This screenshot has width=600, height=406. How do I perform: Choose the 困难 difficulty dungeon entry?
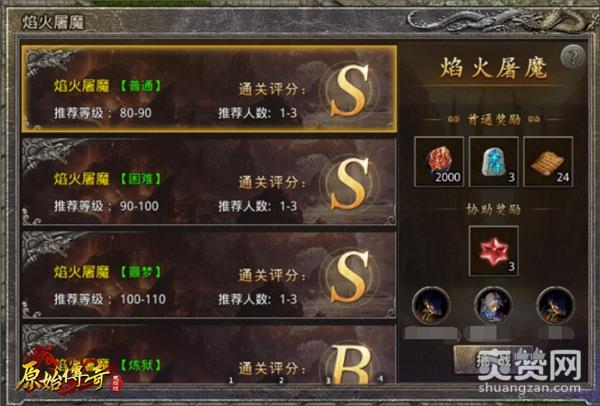209,181
